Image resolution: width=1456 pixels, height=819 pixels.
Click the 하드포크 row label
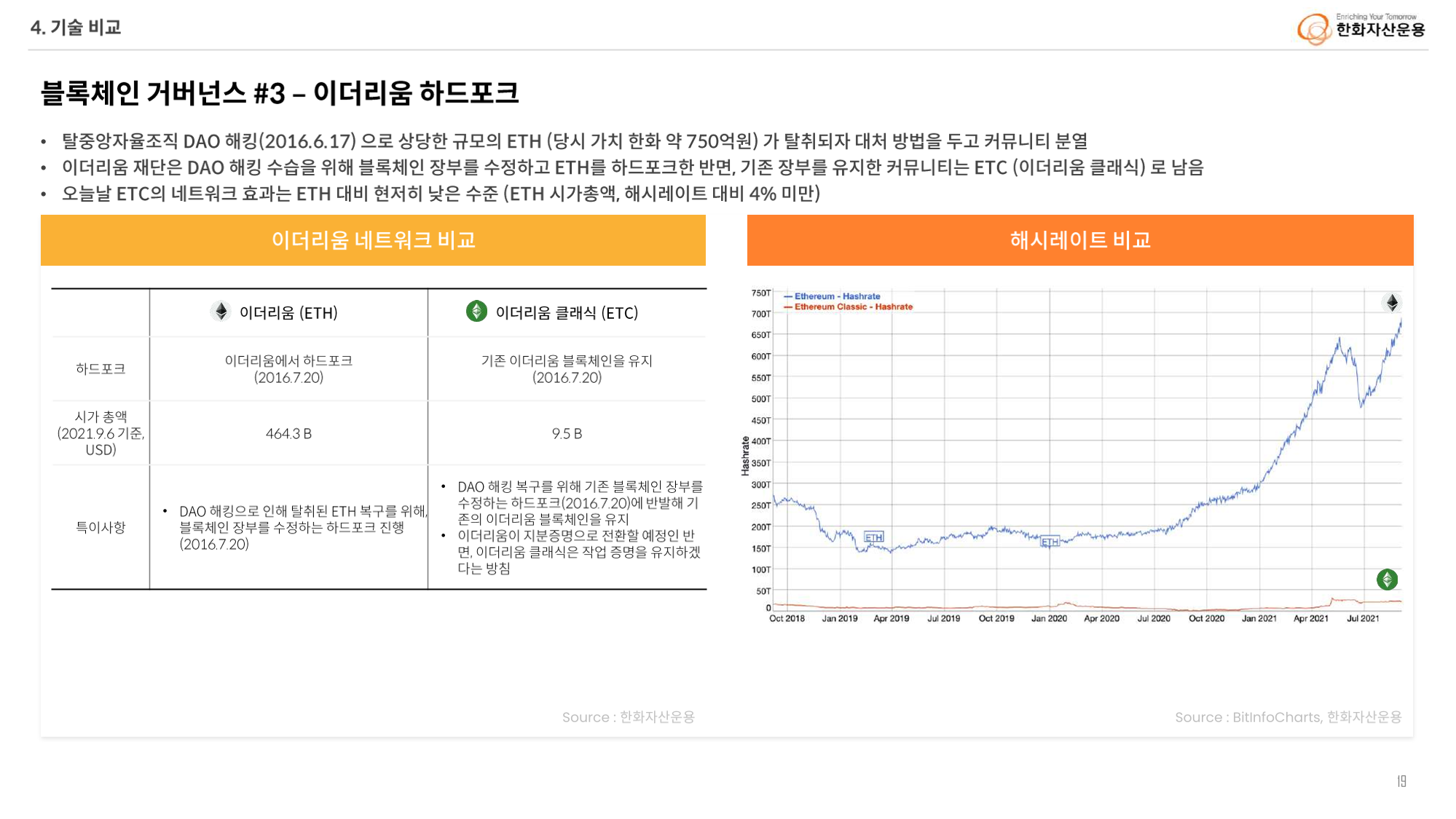[x=101, y=369]
